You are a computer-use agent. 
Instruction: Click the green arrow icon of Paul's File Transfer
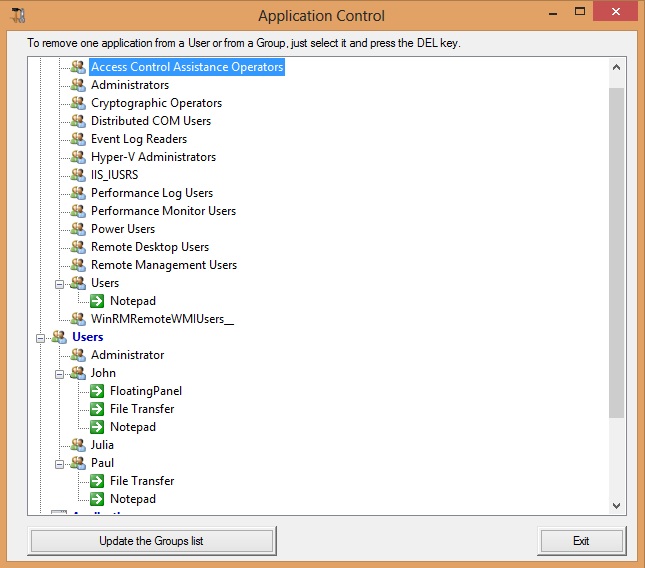(97, 481)
